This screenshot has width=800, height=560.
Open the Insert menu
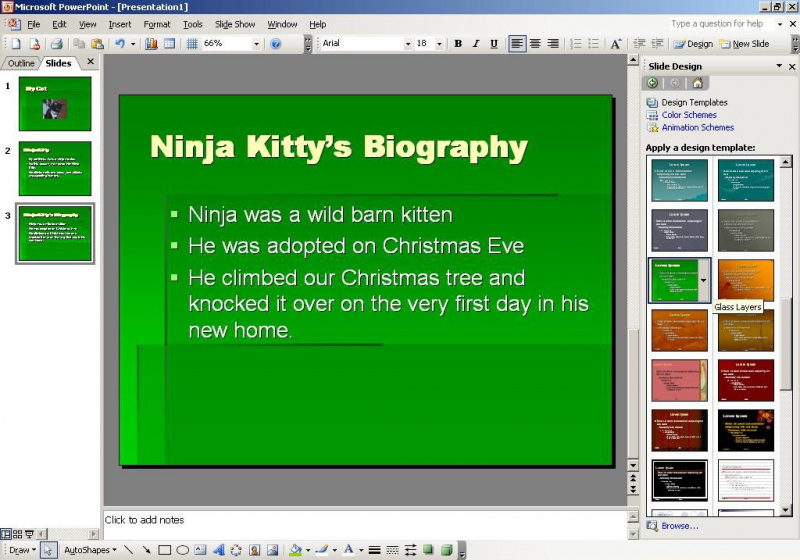click(120, 24)
